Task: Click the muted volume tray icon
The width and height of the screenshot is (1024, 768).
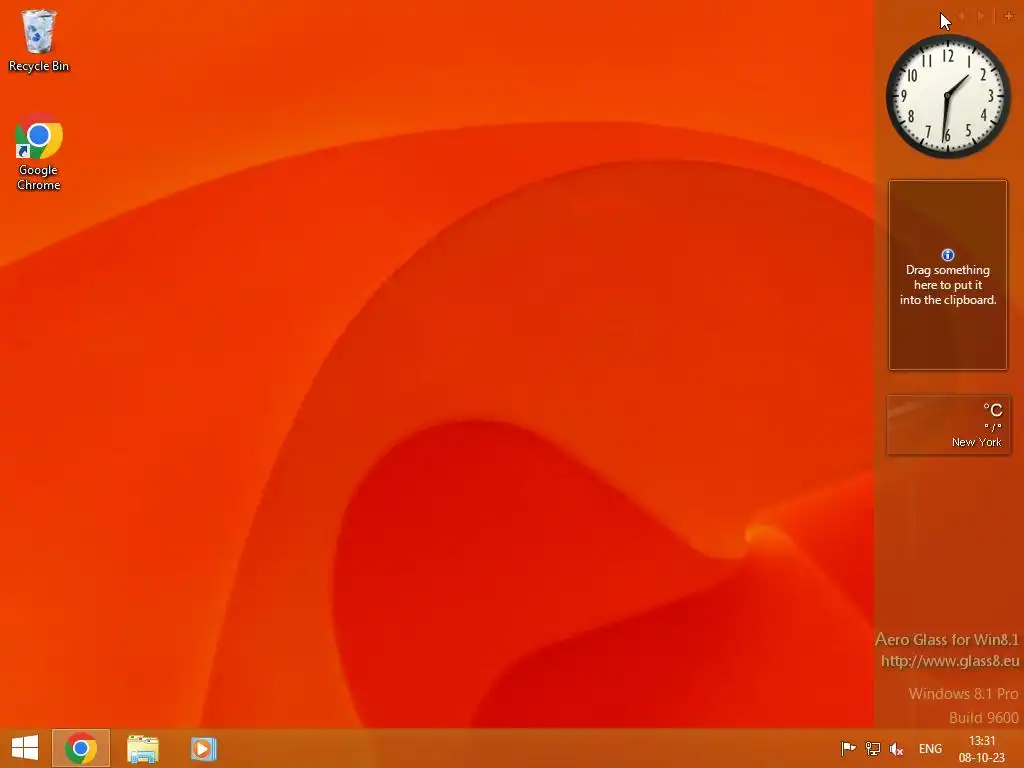Action: [x=896, y=748]
